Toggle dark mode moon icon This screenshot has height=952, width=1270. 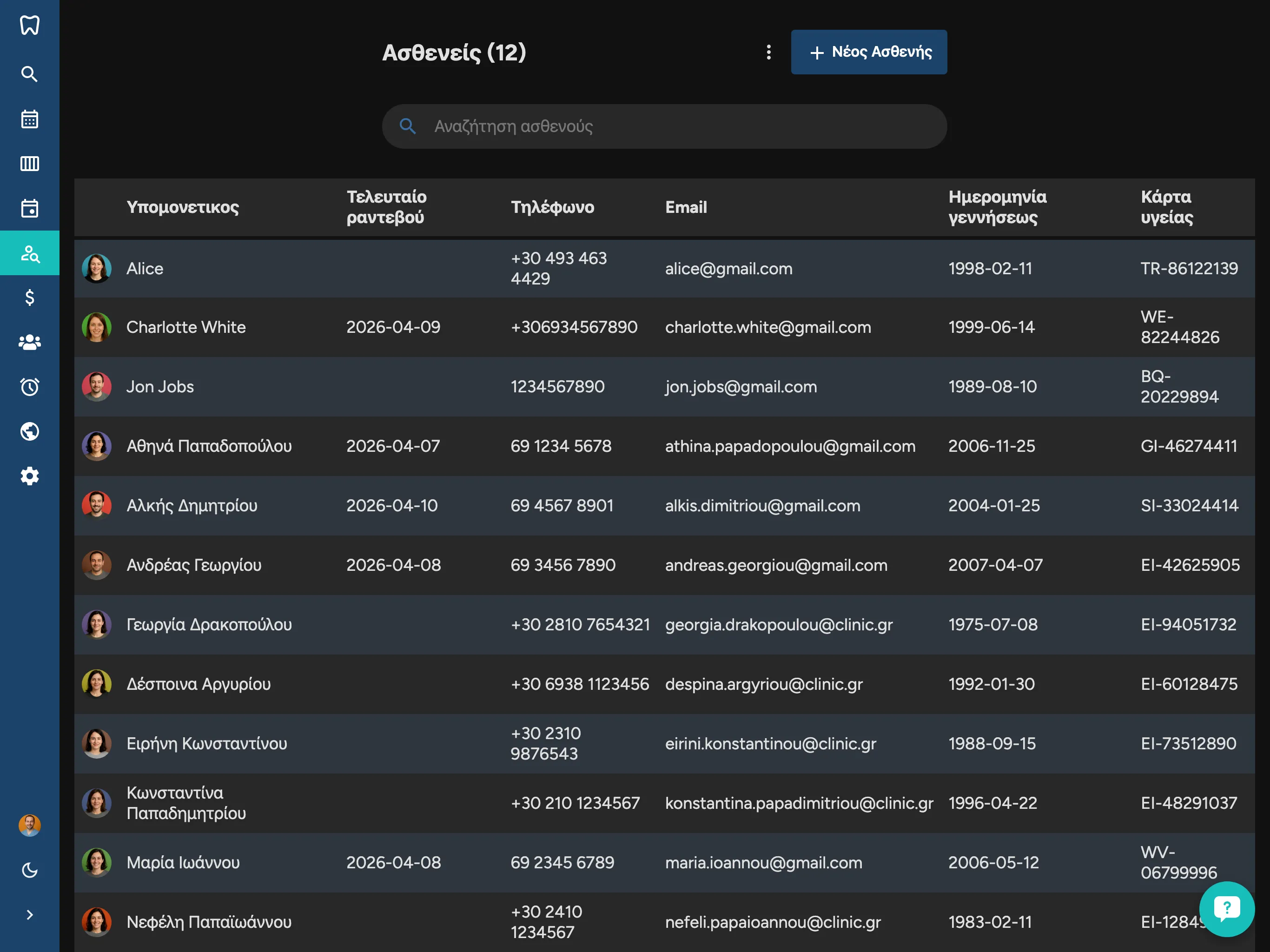point(29,870)
